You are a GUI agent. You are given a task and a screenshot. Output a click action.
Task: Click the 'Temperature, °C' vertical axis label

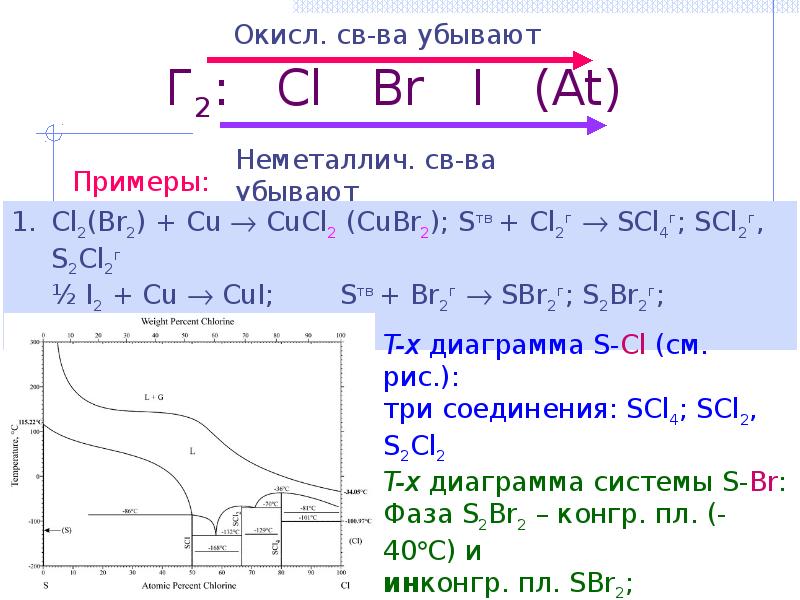pyautogui.click(x=16, y=455)
